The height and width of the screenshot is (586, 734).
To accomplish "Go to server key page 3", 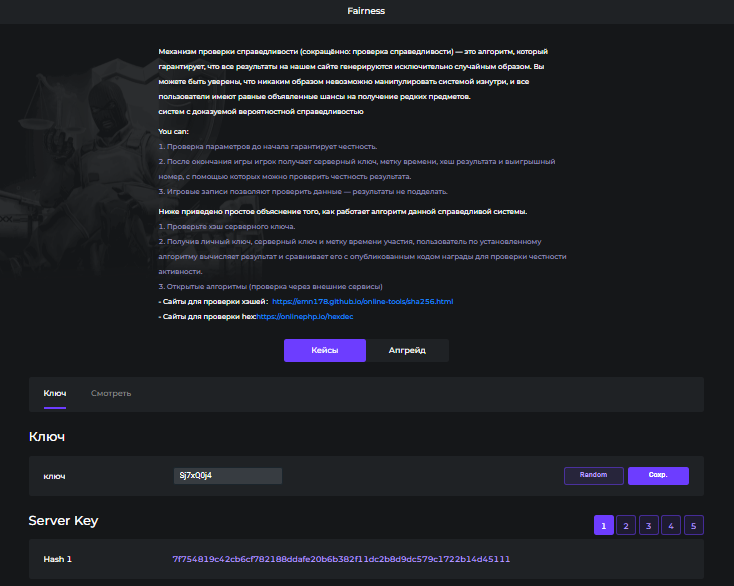I will coord(649,525).
